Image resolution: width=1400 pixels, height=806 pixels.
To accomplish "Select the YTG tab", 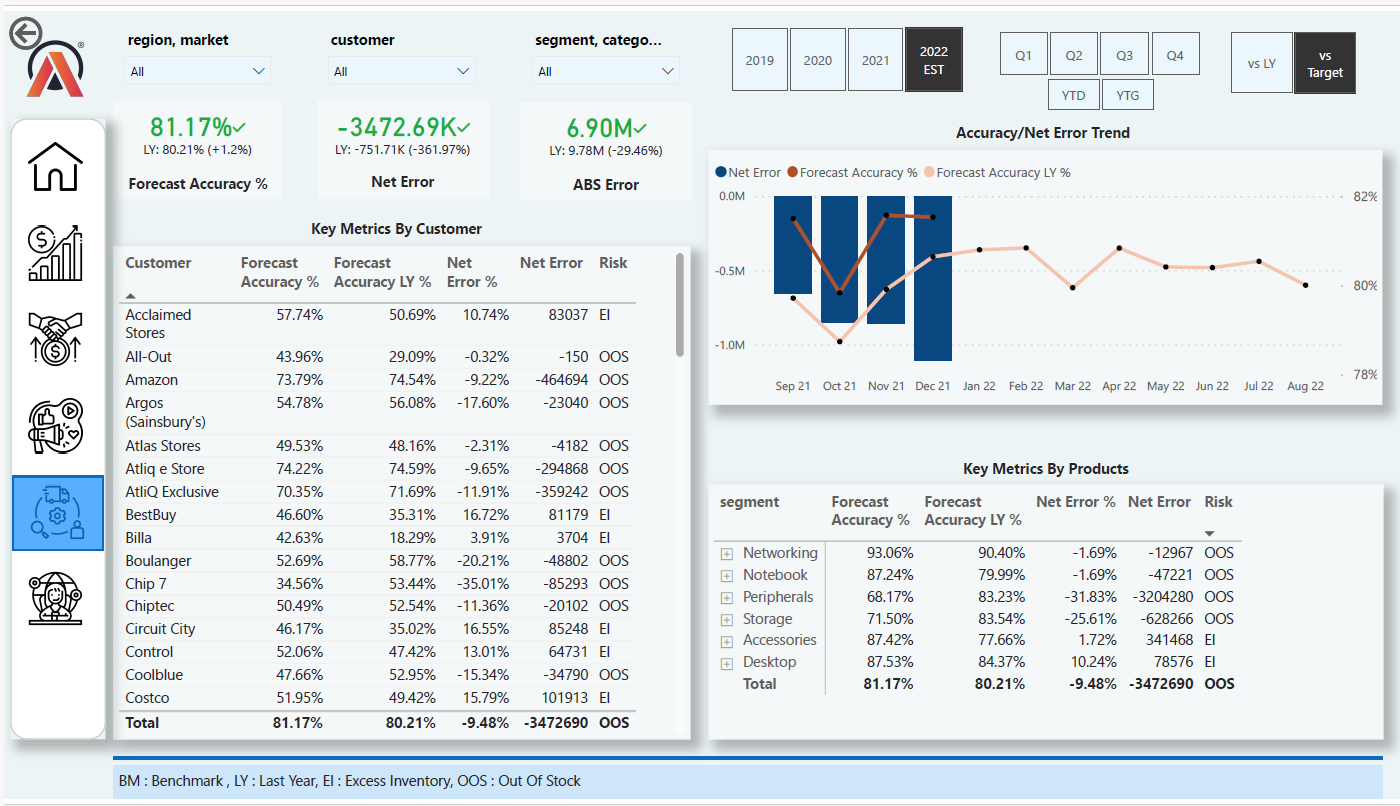I will point(1127,95).
